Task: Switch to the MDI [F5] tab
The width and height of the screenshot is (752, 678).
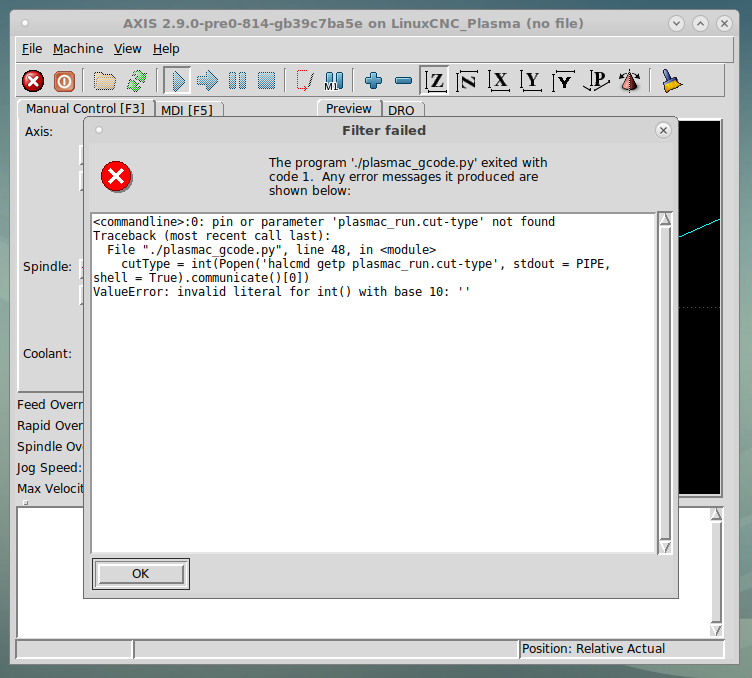Action: coord(187,110)
